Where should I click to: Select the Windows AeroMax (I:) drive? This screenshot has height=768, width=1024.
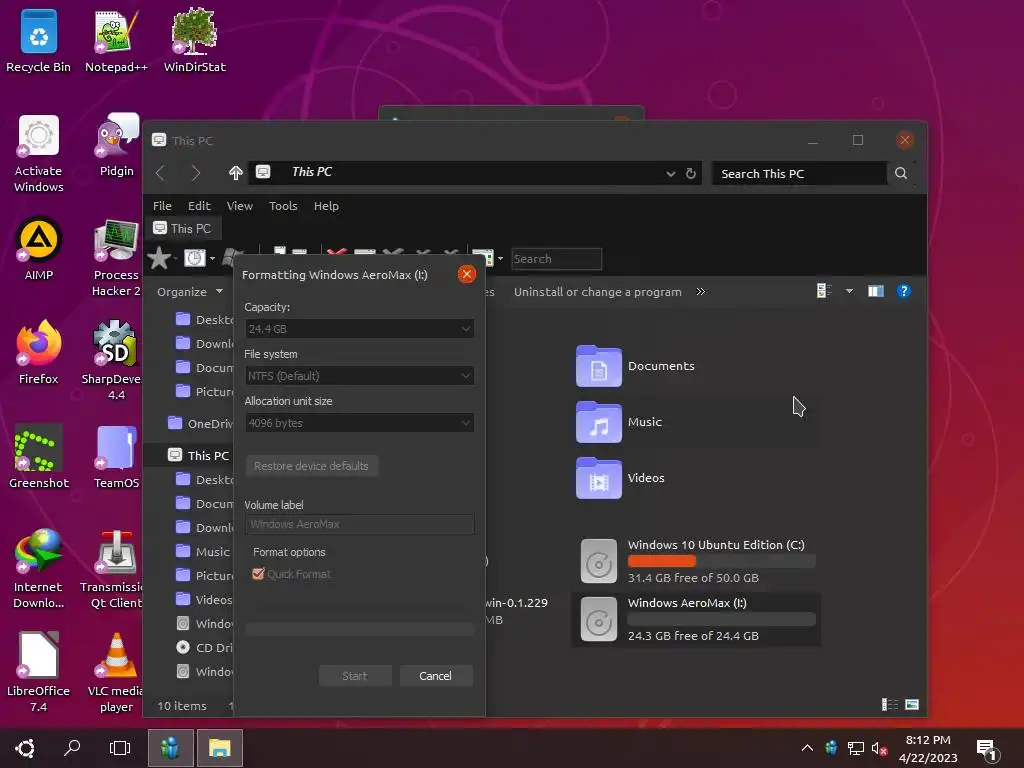point(697,619)
